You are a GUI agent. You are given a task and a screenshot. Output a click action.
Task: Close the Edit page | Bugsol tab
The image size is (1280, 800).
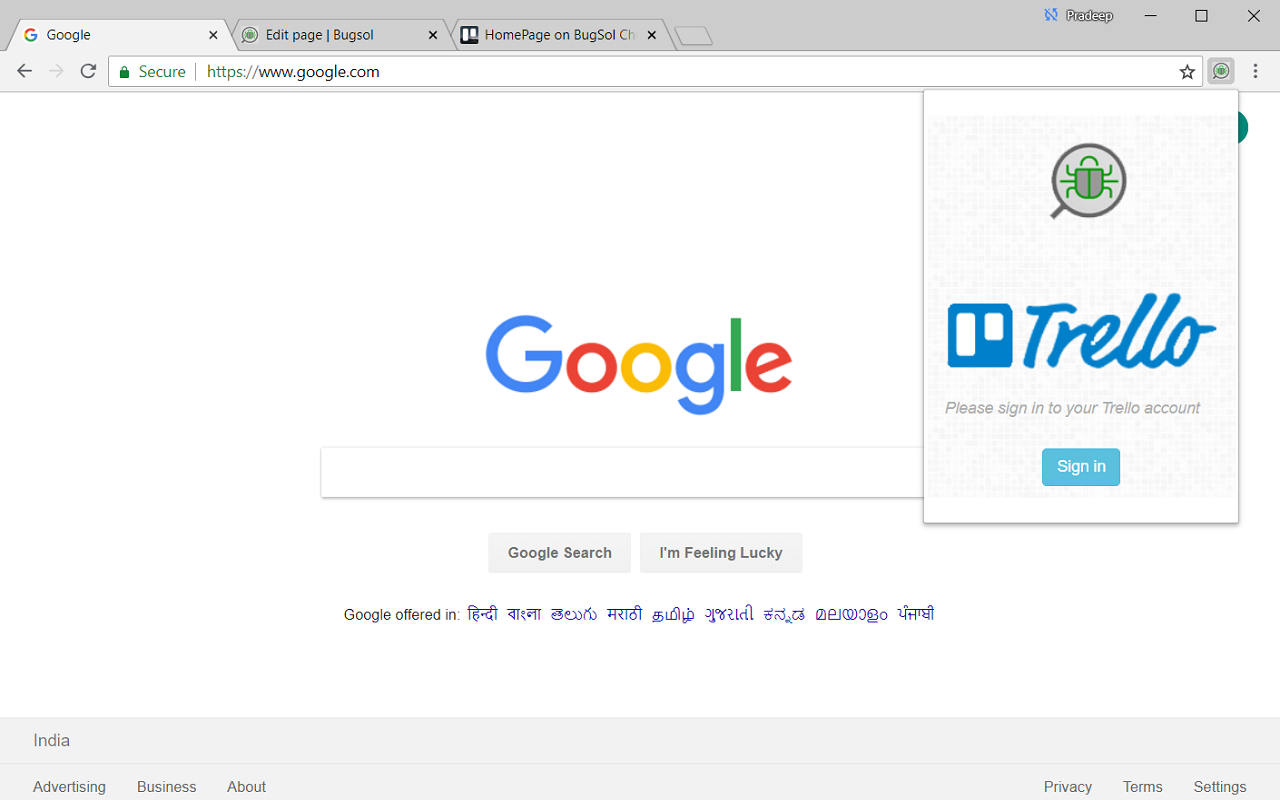coord(433,35)
